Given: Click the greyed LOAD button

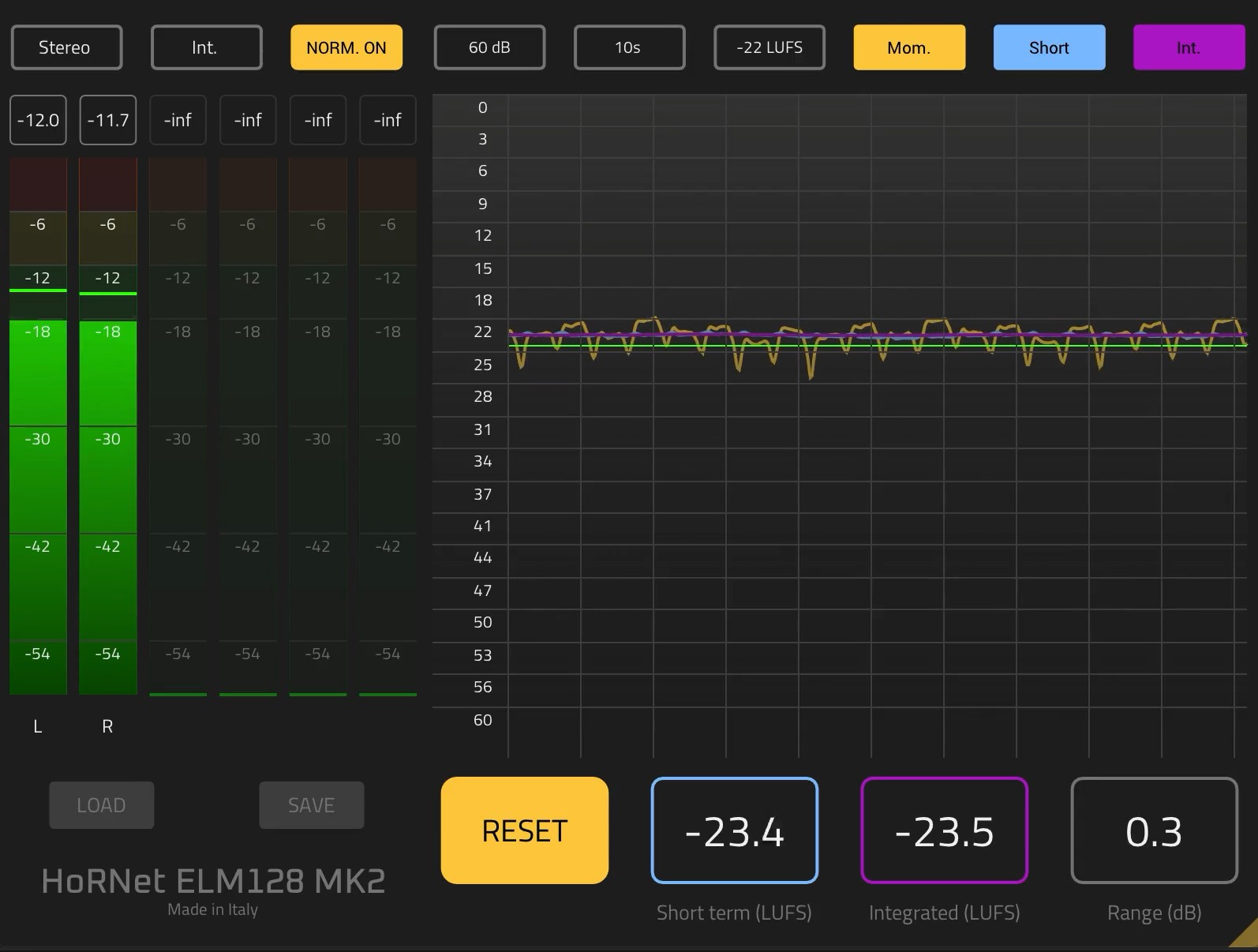Looking at the screenshot, I should 101,805.
